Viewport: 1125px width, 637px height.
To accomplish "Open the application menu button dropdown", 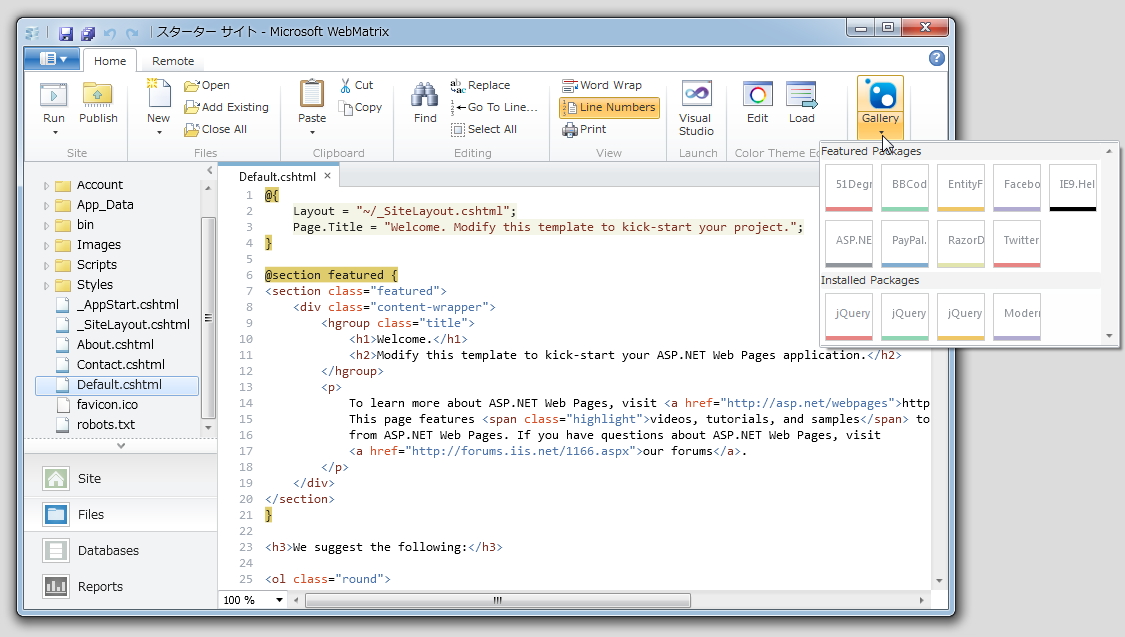I will click(x=53, y=59).
